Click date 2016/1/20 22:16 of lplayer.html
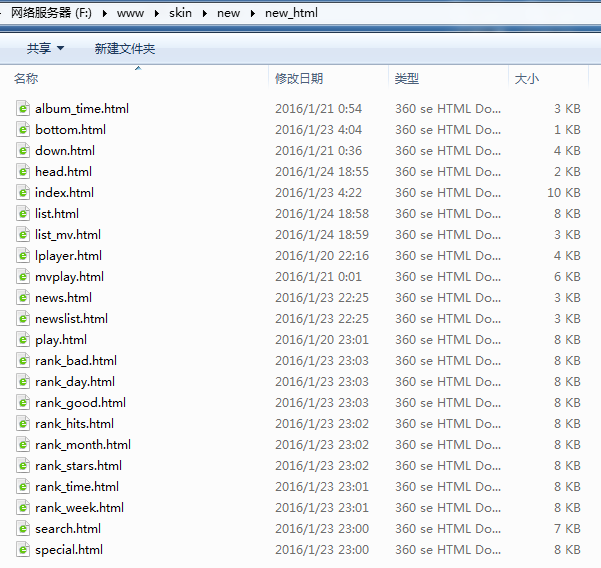The image size is (601, 568). pos(322,256)
